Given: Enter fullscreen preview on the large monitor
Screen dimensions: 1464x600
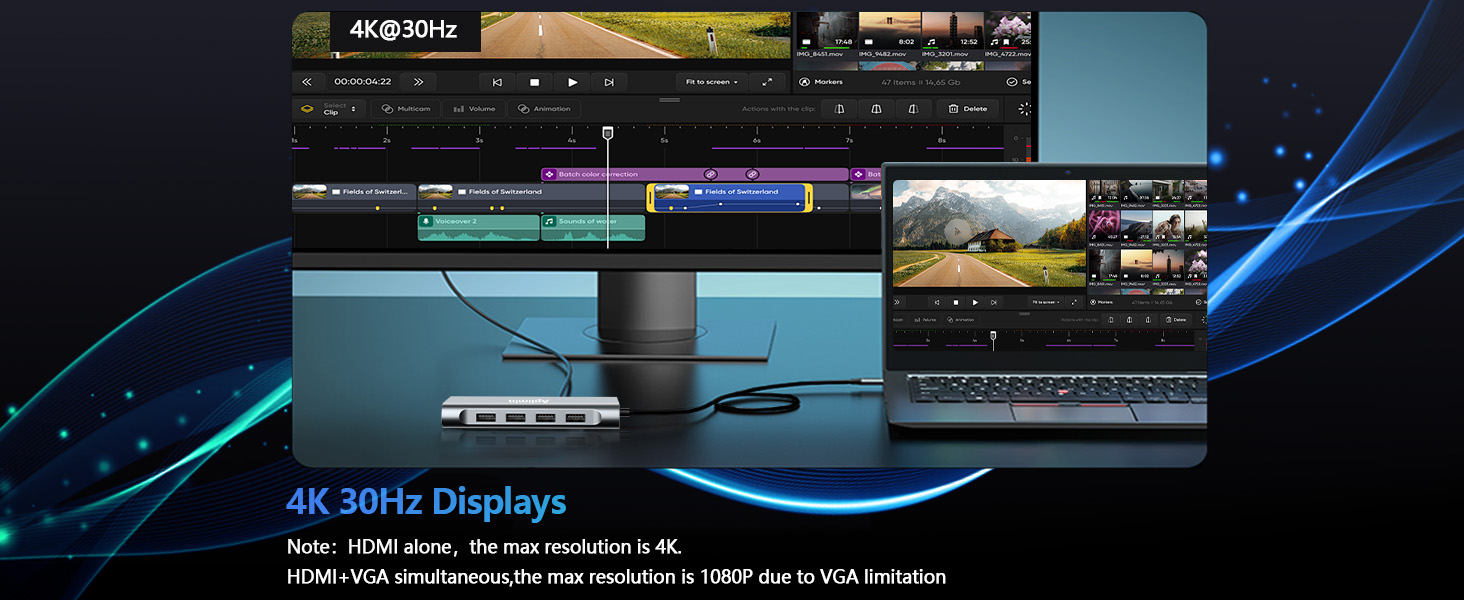Looking at the screenshot, I should pyautogui.click(x=767, y=82).
